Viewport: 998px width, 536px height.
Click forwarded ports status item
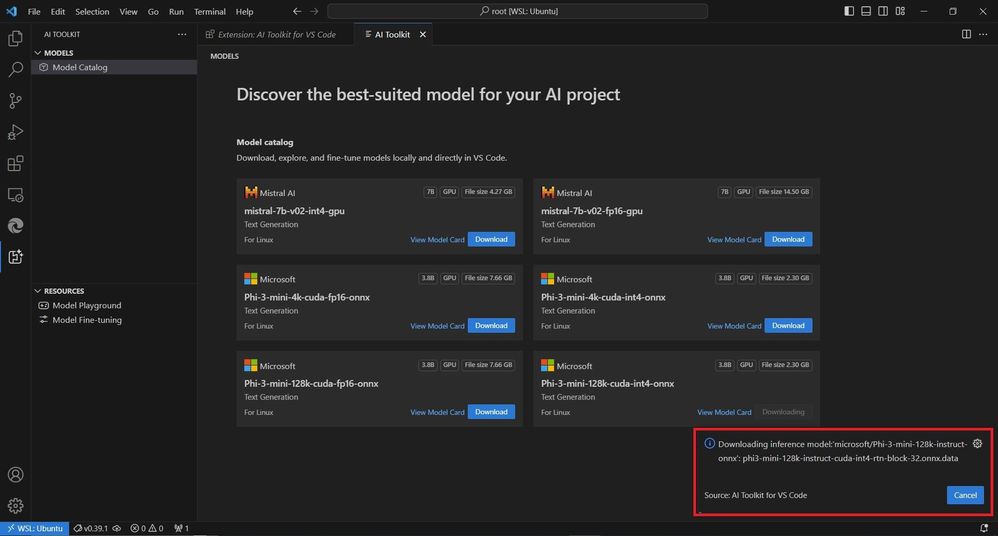[x=181, y=528]
